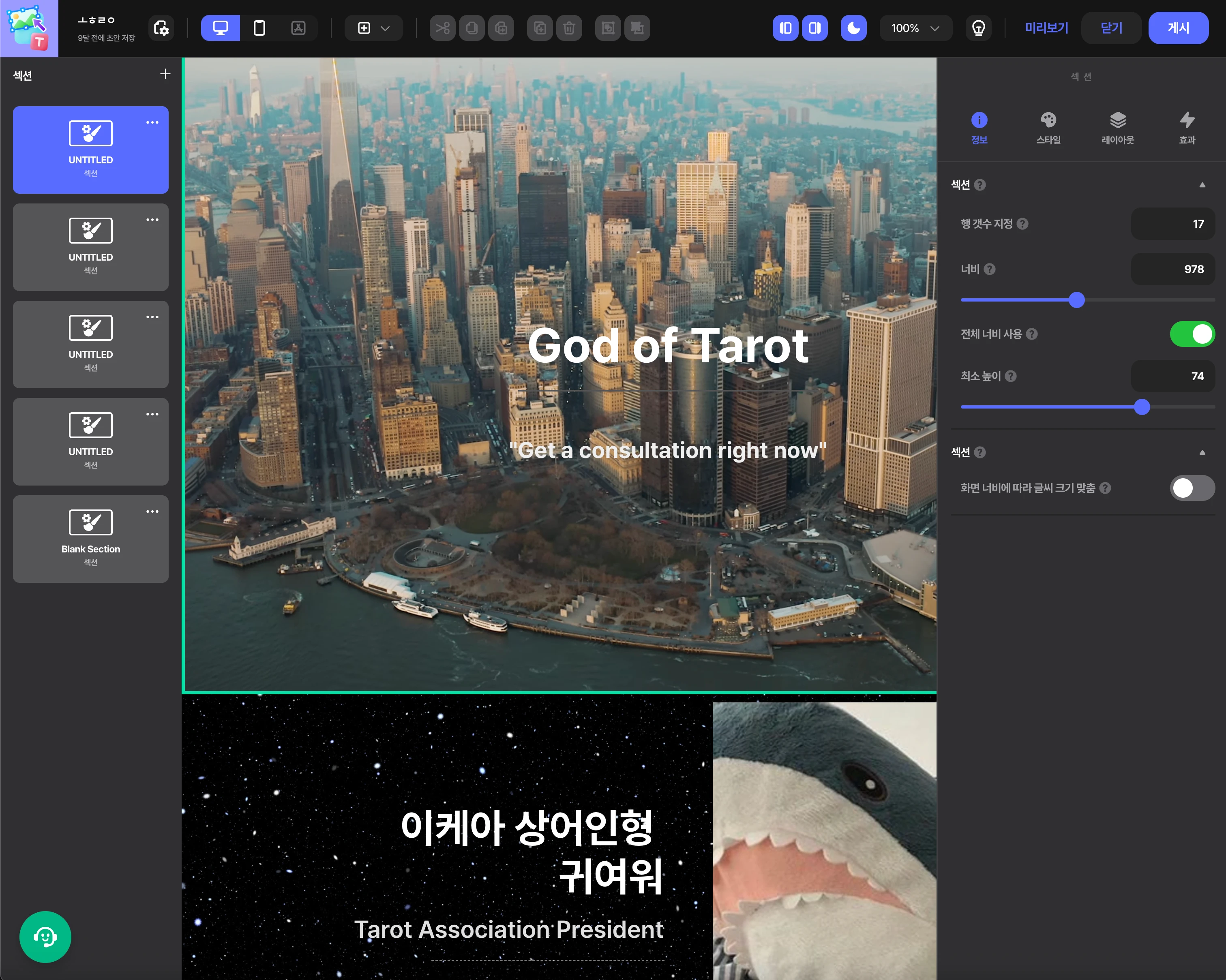Toggle dark mode moon icon
1226x980 pixels.
[853, 28]
